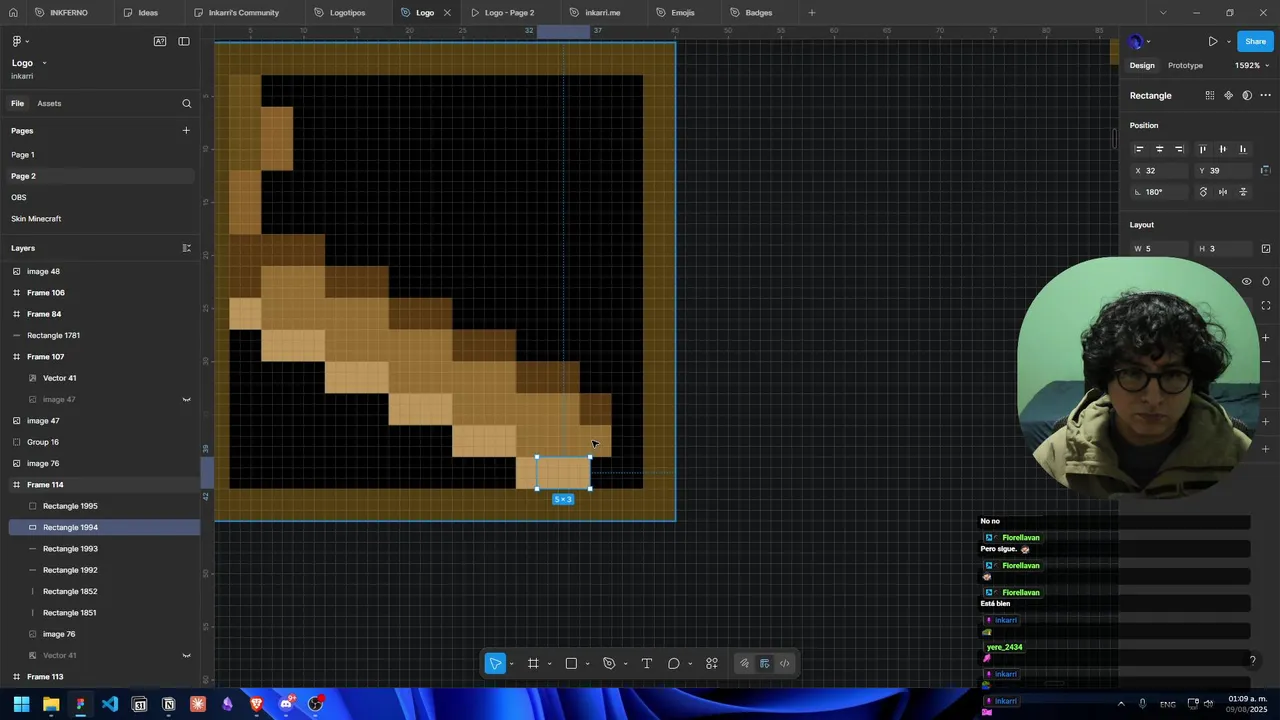This screenshot has height=720, width=1280.
Task: Align top button in Position section
Action: coord(1203,149)
